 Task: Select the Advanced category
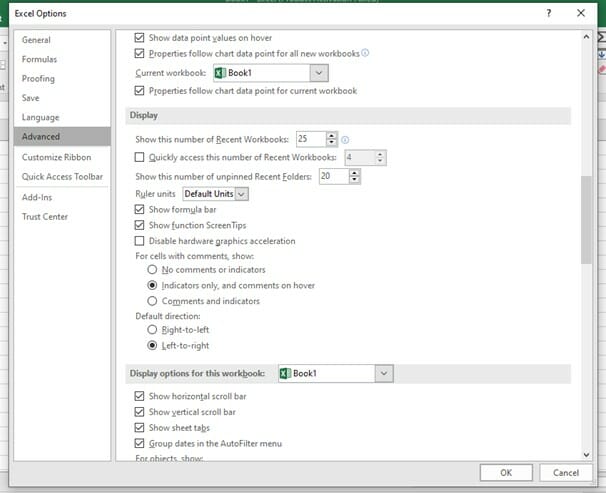point(62,137)
